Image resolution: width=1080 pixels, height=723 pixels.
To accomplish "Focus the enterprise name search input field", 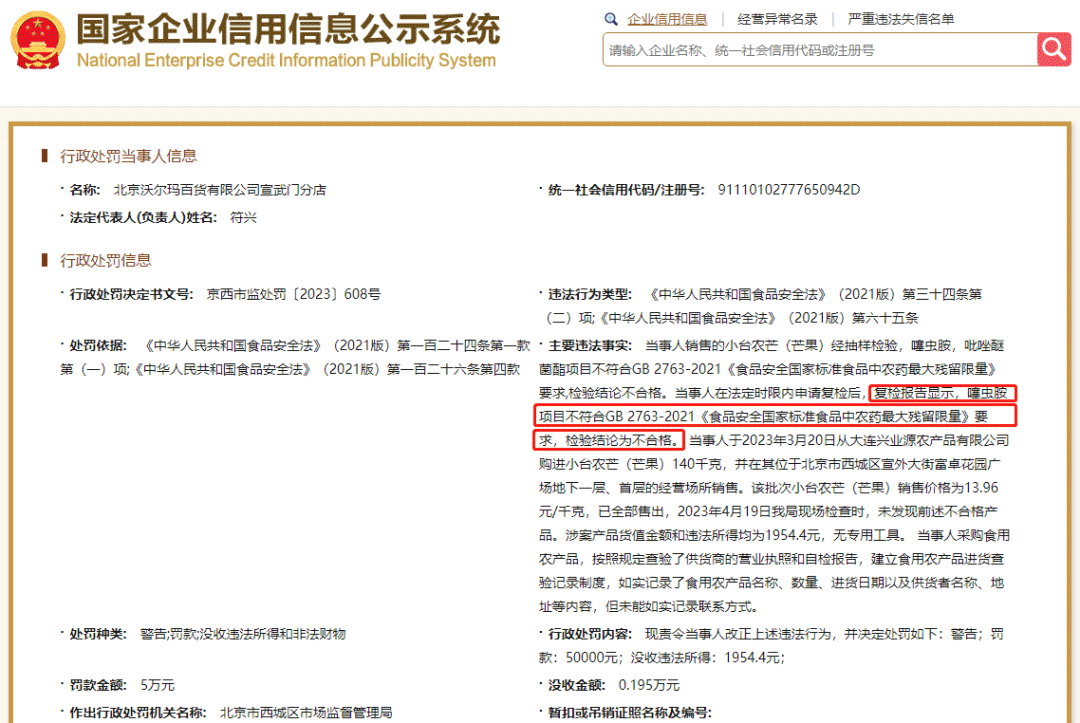I will (x=818, y=50).
